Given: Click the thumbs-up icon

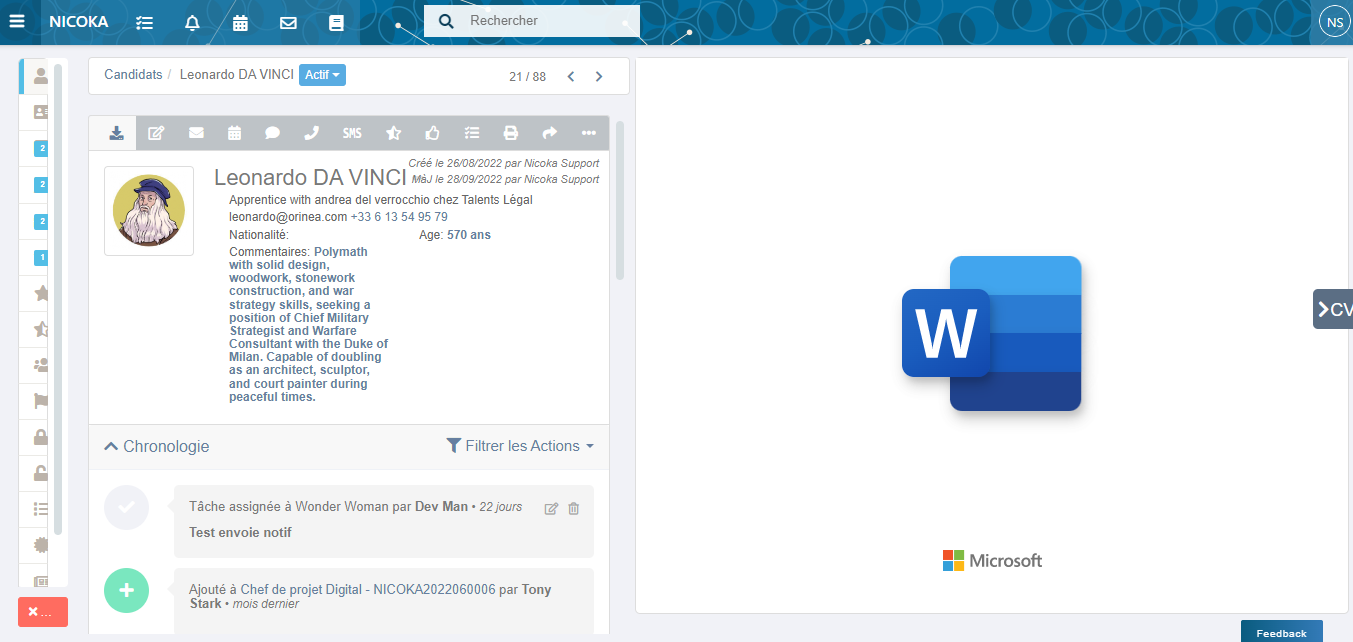Looking at the screenshot, I should tap(432, 132).
